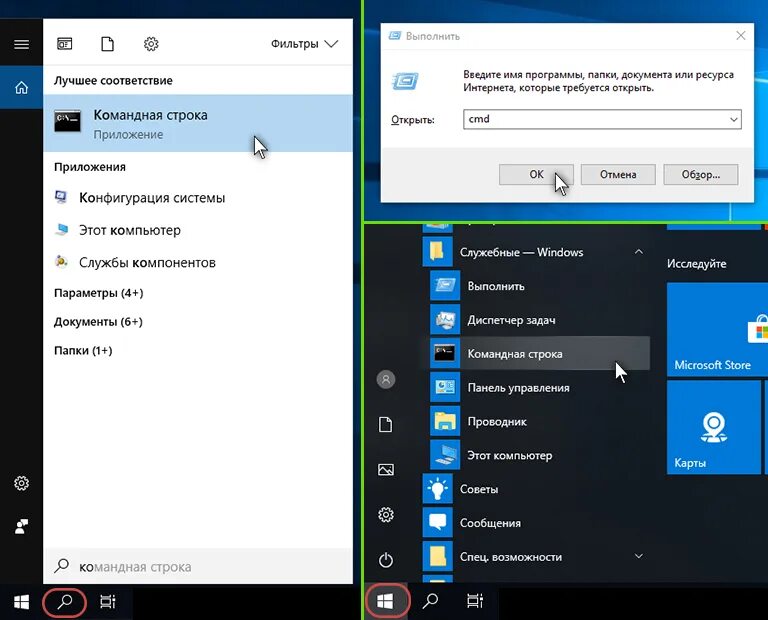768x620 pixels.
Task: Show Параметры (4+) results
Action: [98, 293]
